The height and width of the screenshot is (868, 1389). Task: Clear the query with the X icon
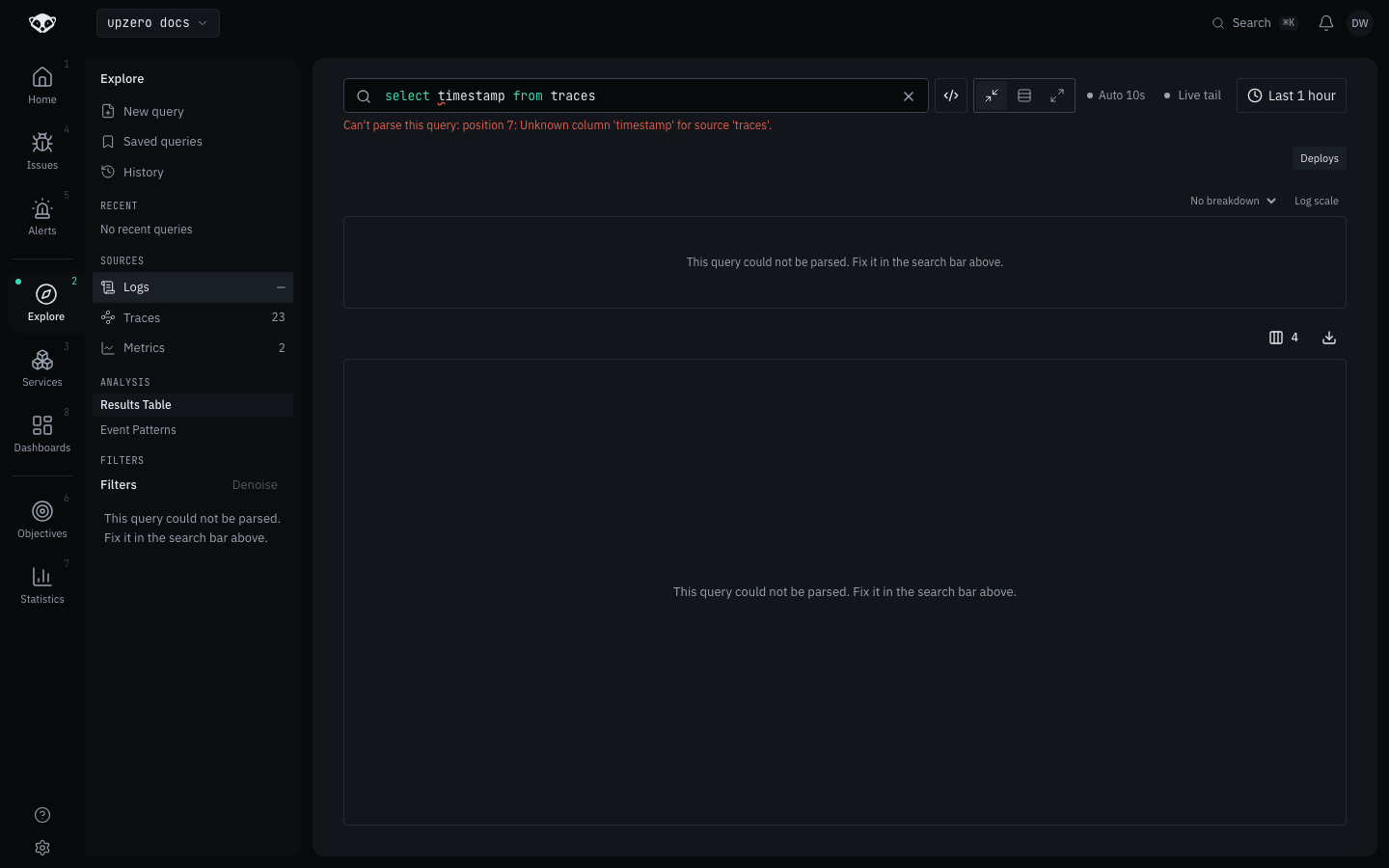[x=909, y=96]
